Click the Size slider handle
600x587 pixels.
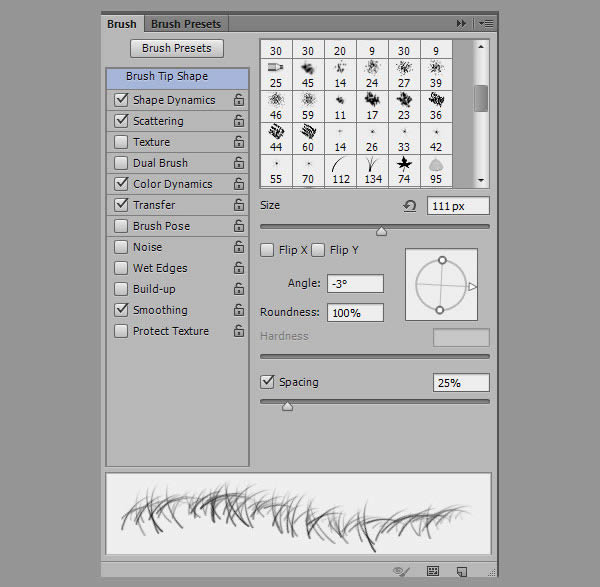click(381, 231)
